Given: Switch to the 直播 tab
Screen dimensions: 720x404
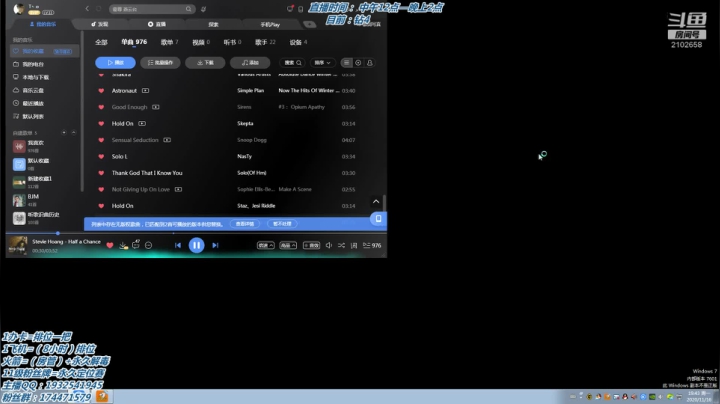Looking at the screenshot, I should pyautogui.click(x=157, y=24).
